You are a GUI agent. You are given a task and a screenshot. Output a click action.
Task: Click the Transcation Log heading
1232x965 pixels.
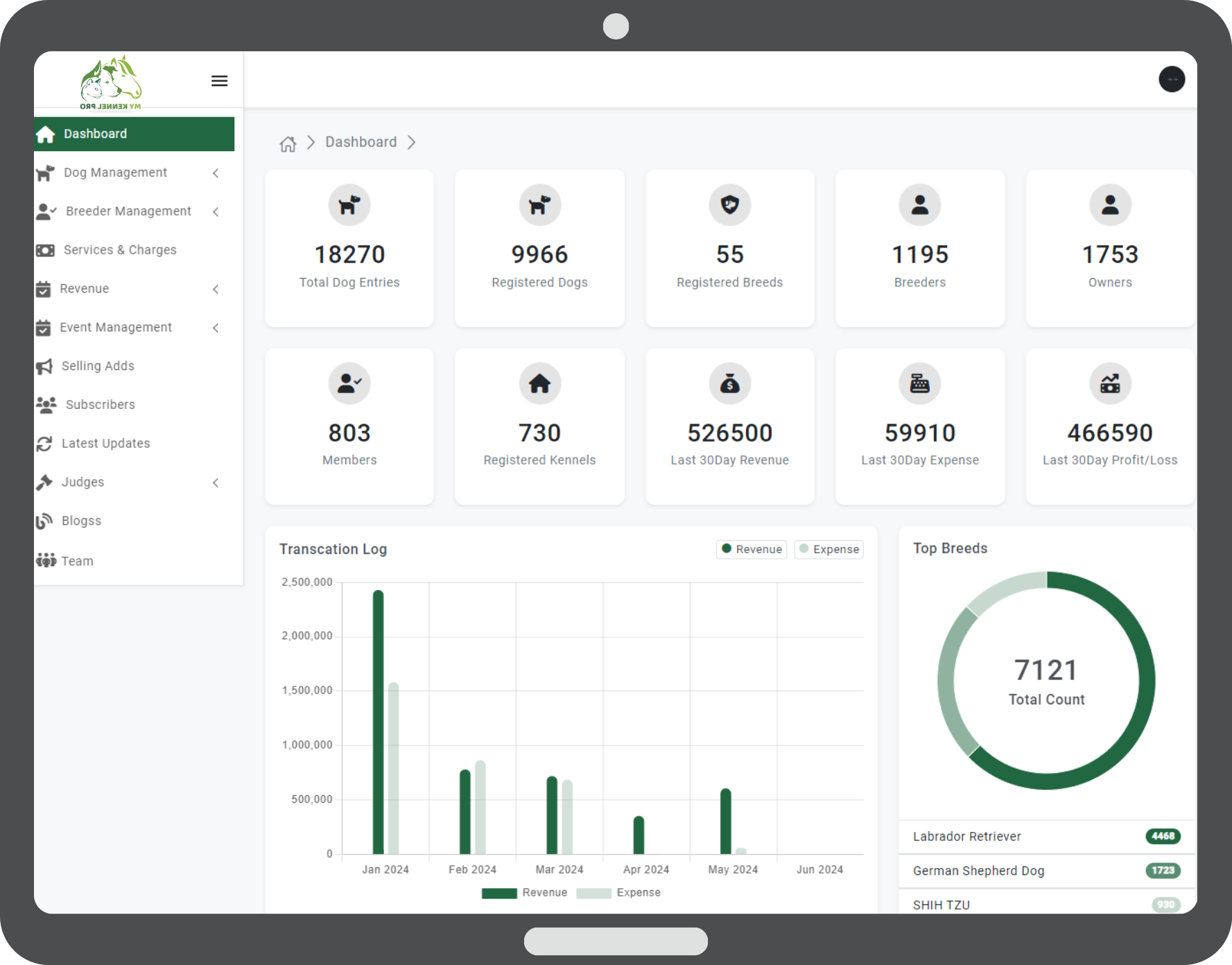tap(333, 549)
